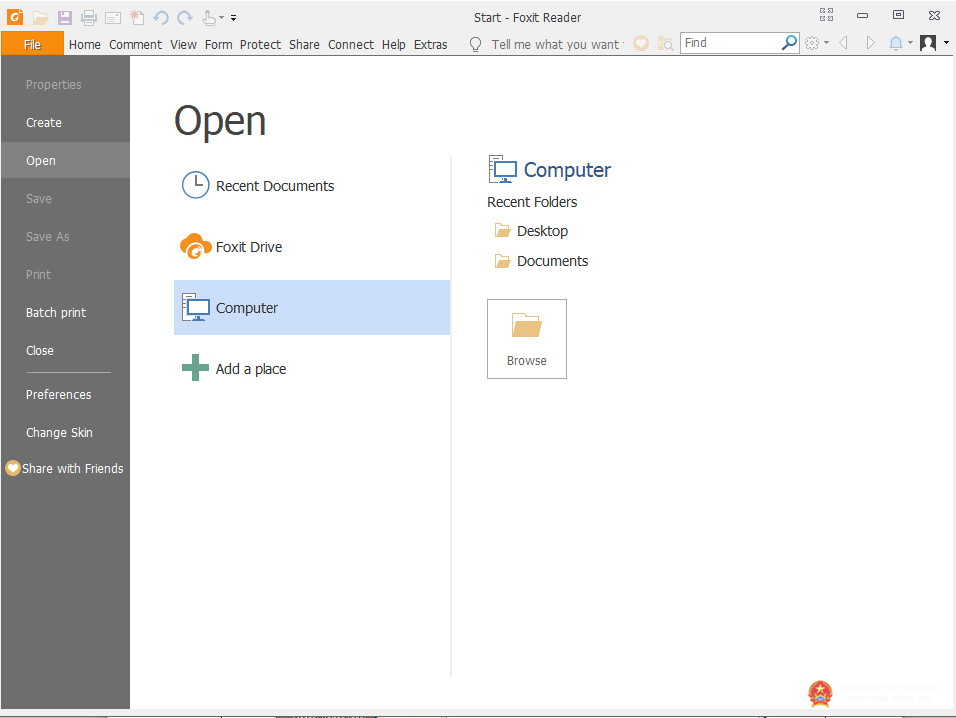The image size is (956, 718).
Task: Open the View ribbon tab
Action: click(x=184, y=44)
